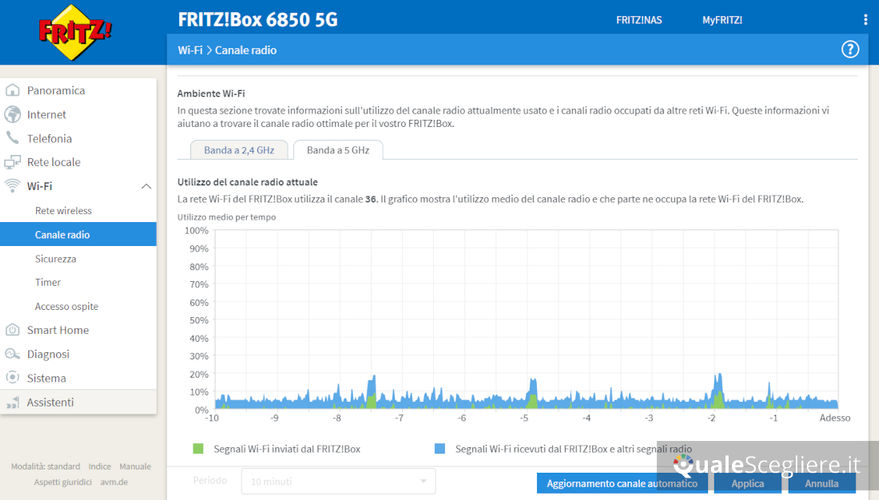Open the Periodo dropdown

click(338, 482)
